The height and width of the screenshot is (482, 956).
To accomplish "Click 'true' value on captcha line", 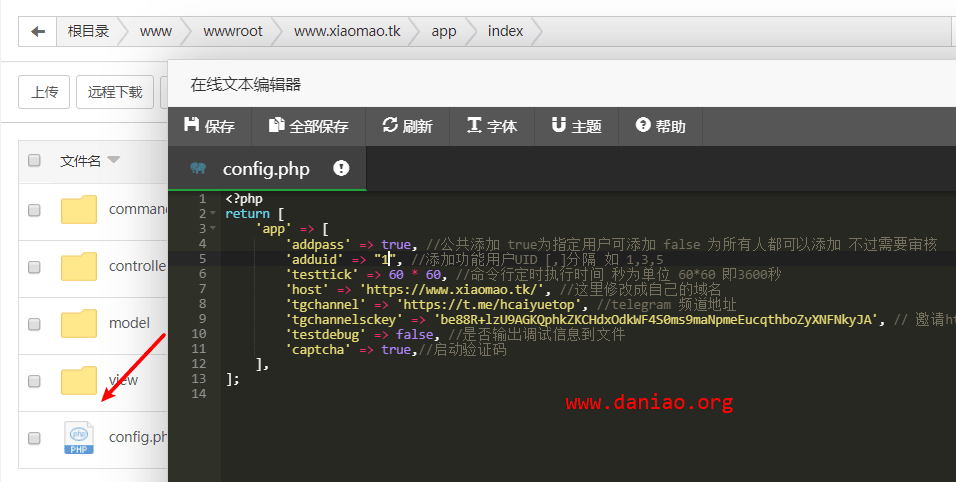I will [x=396, y=349].
